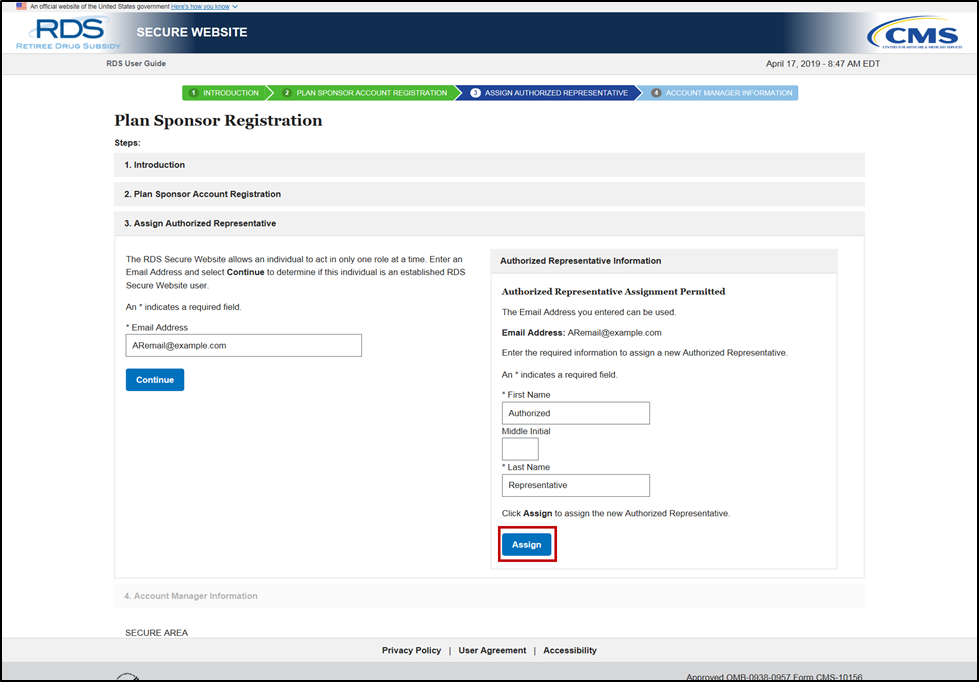Click the RDS Retiree Drug Subsidy logo

coord(68,32)
